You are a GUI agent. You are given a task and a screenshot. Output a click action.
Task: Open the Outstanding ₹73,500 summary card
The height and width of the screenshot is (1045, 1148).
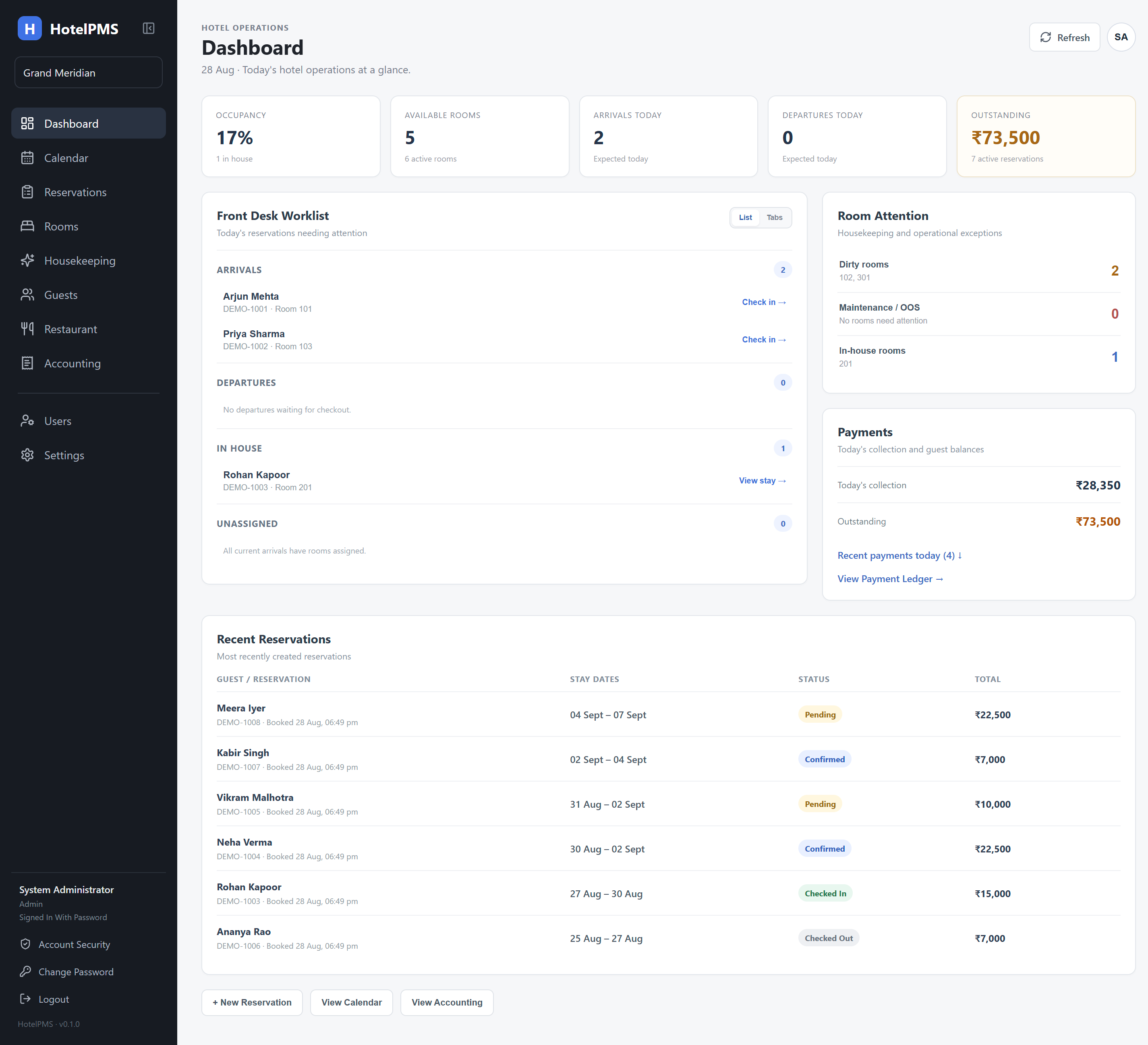(x=1046, y=136)
